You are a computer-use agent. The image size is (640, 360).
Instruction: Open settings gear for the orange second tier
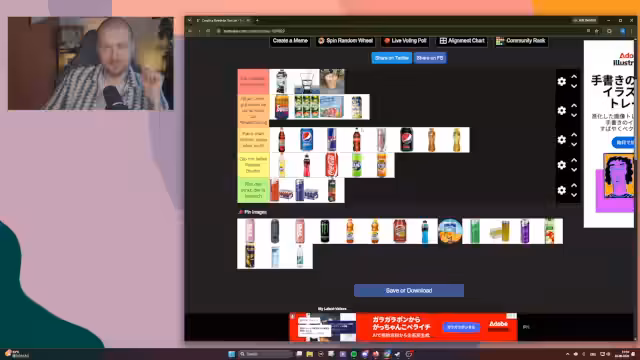pos(562,110)
